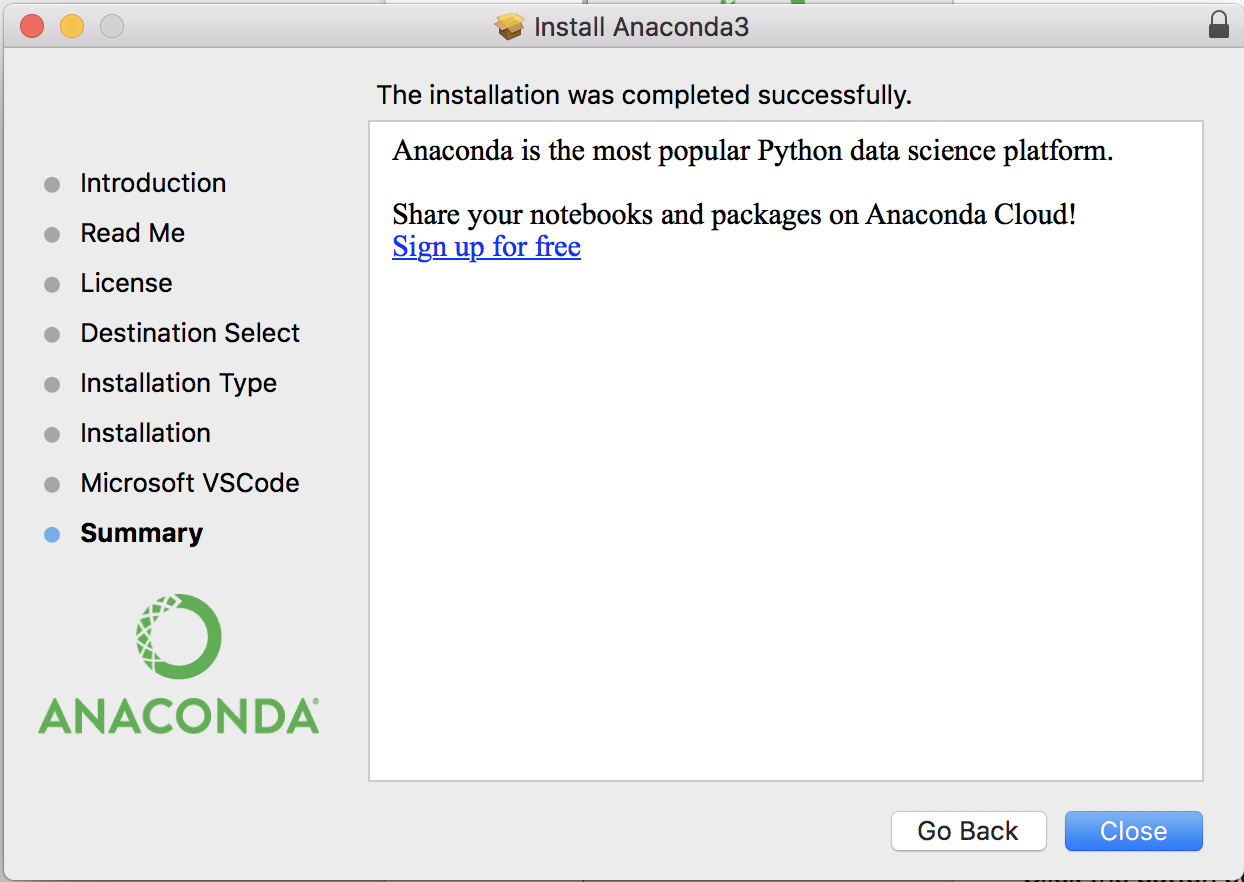Select the Read Me step
The height and width of the screenshot is (882, 1244).
[133, 233]
